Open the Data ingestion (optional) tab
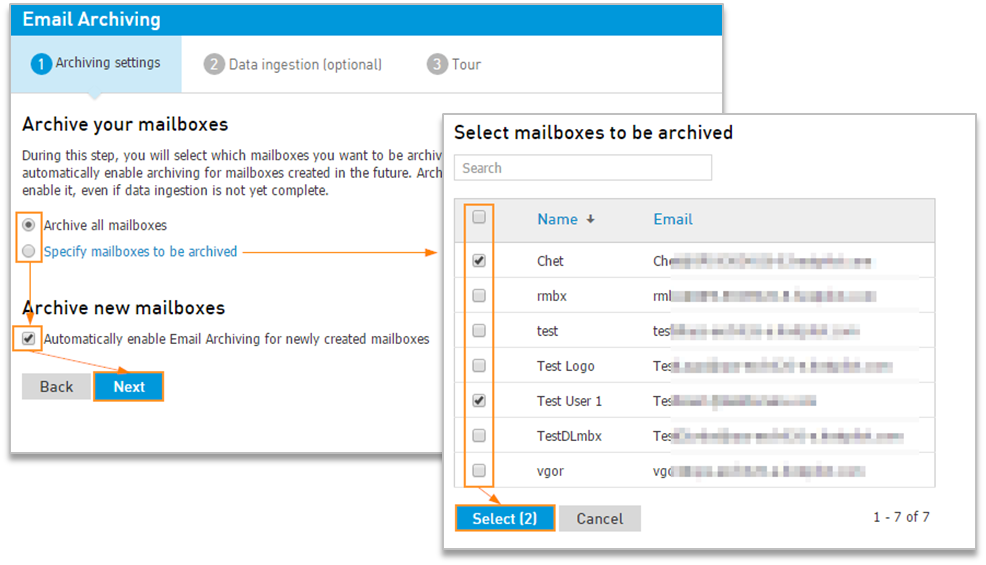 (293, 64)
